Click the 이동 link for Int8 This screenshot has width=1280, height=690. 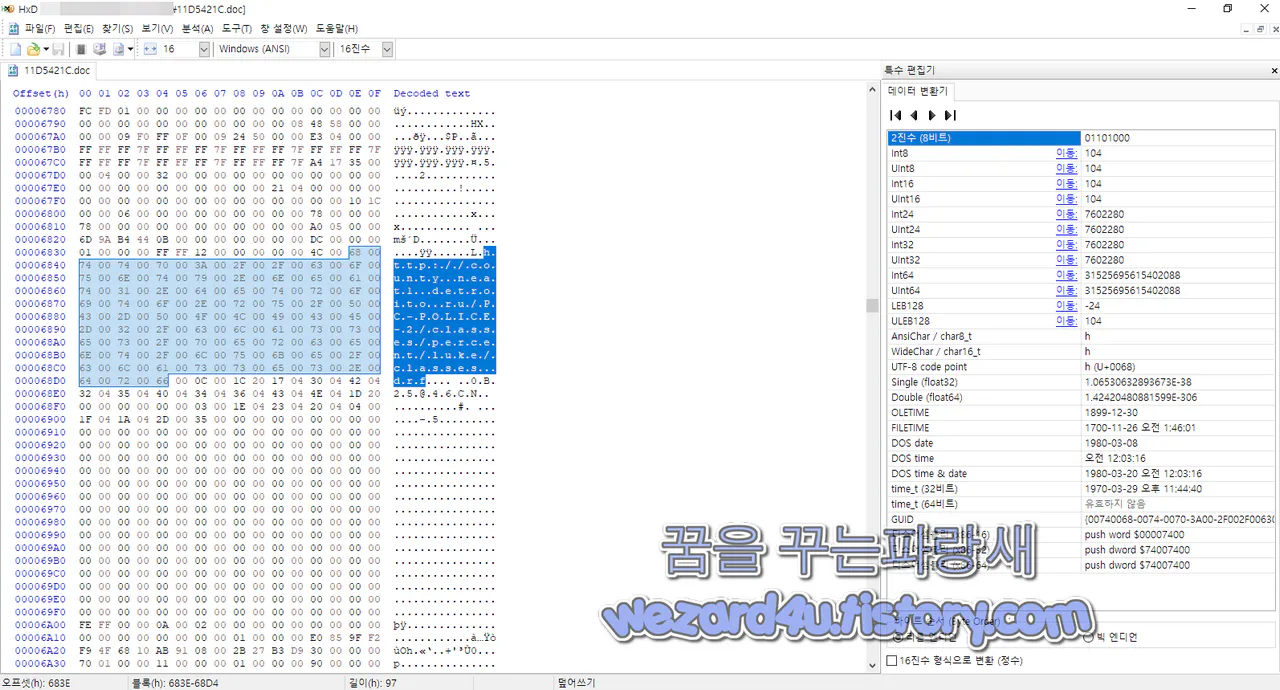pos(1067,153)
